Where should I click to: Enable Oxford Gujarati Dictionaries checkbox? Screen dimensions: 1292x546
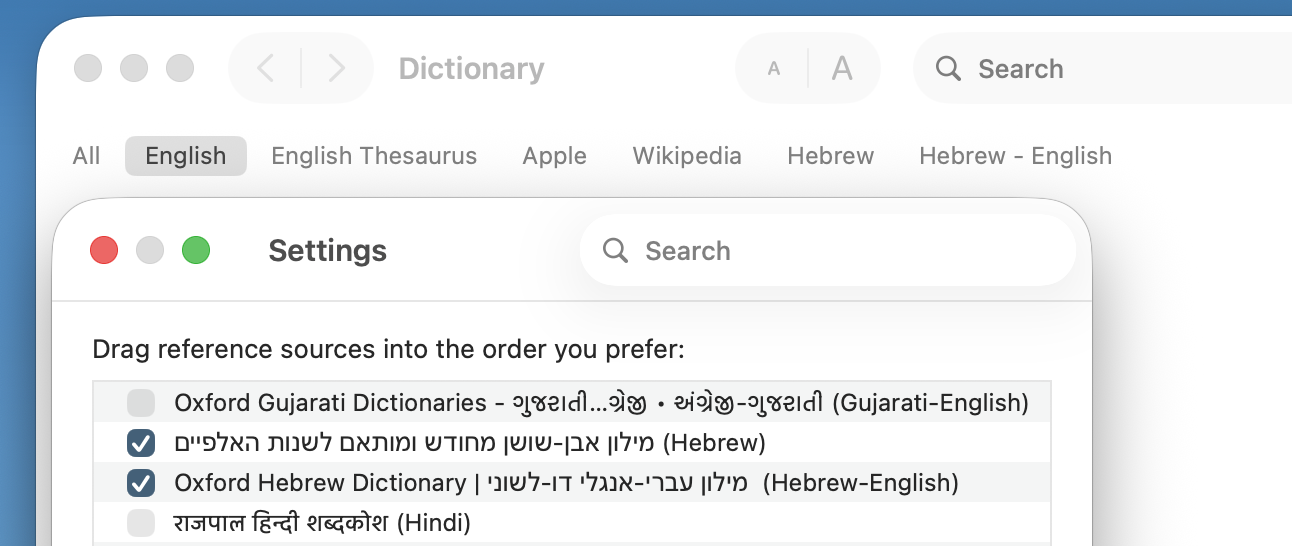click(x=141, y=403)
